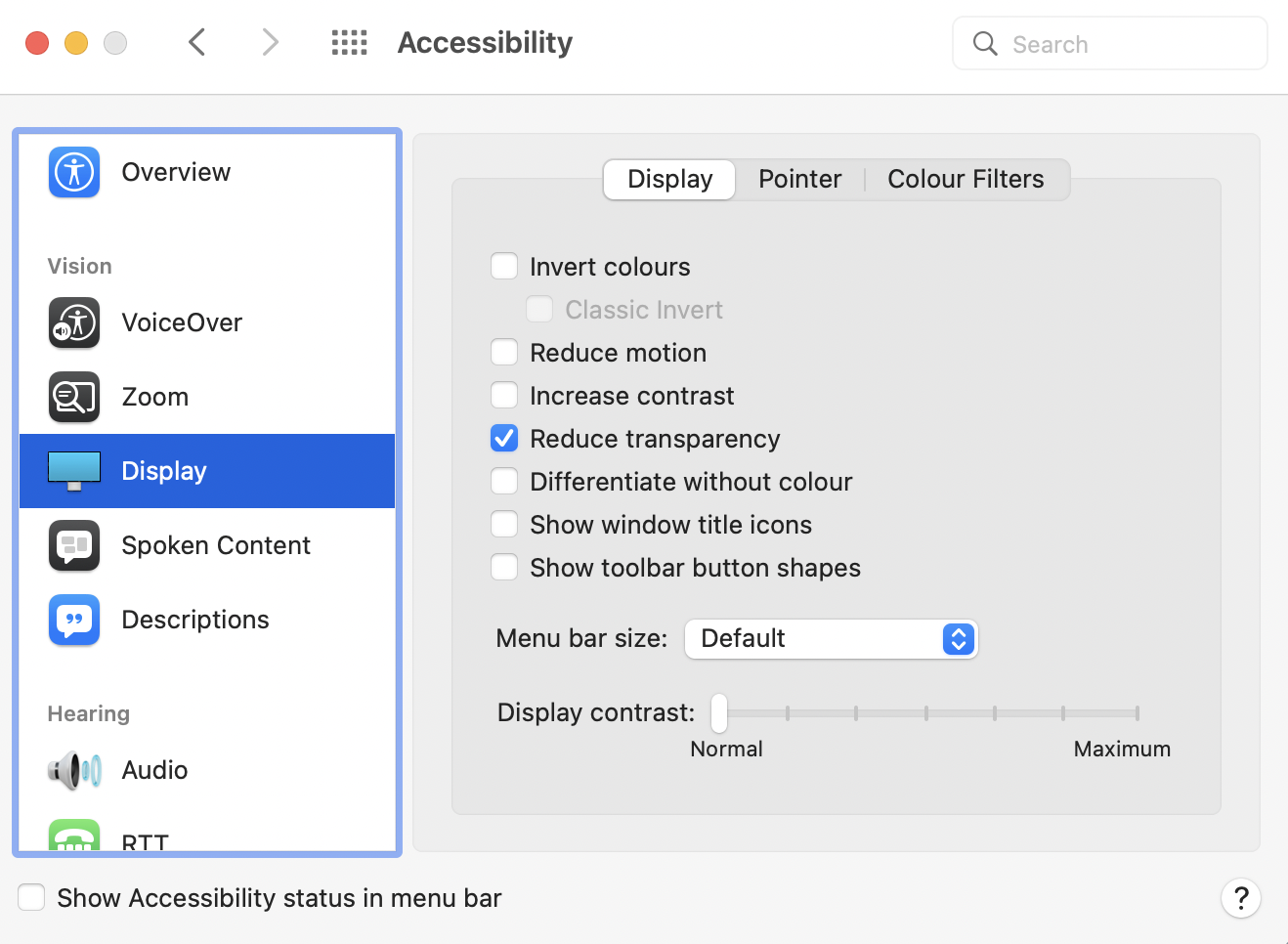Disable the Reduce transparency checkbox
This screenshot has height=944, width=1288.
(x=504, y=439)
